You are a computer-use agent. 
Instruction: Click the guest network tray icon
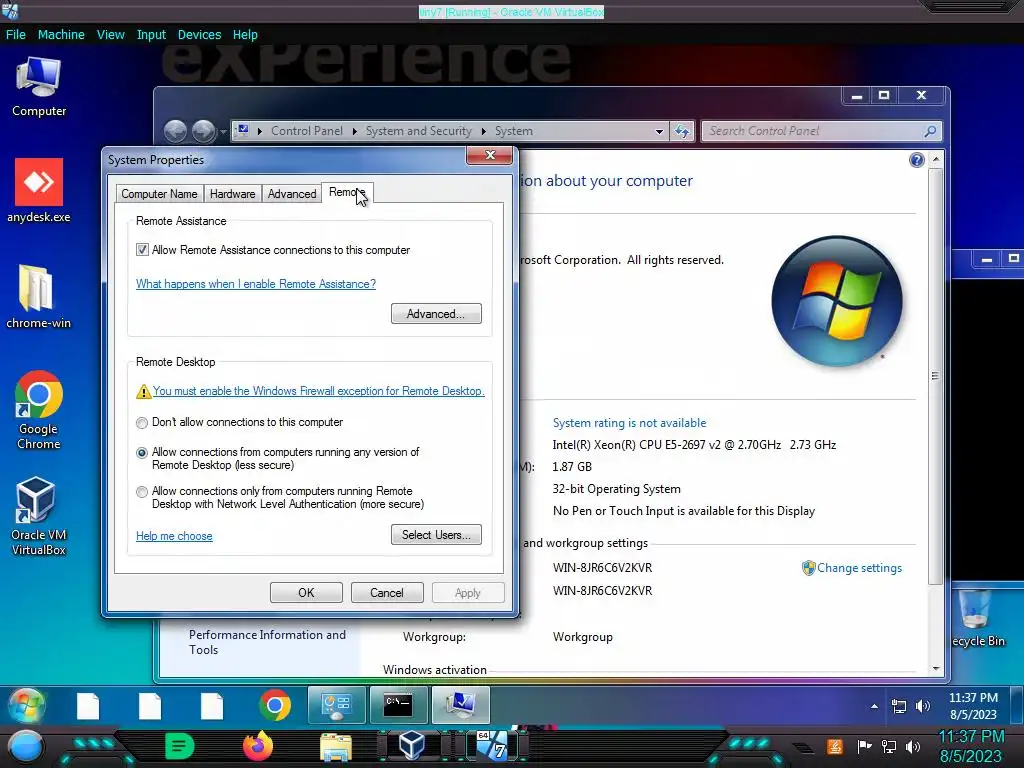pos(899,706)
